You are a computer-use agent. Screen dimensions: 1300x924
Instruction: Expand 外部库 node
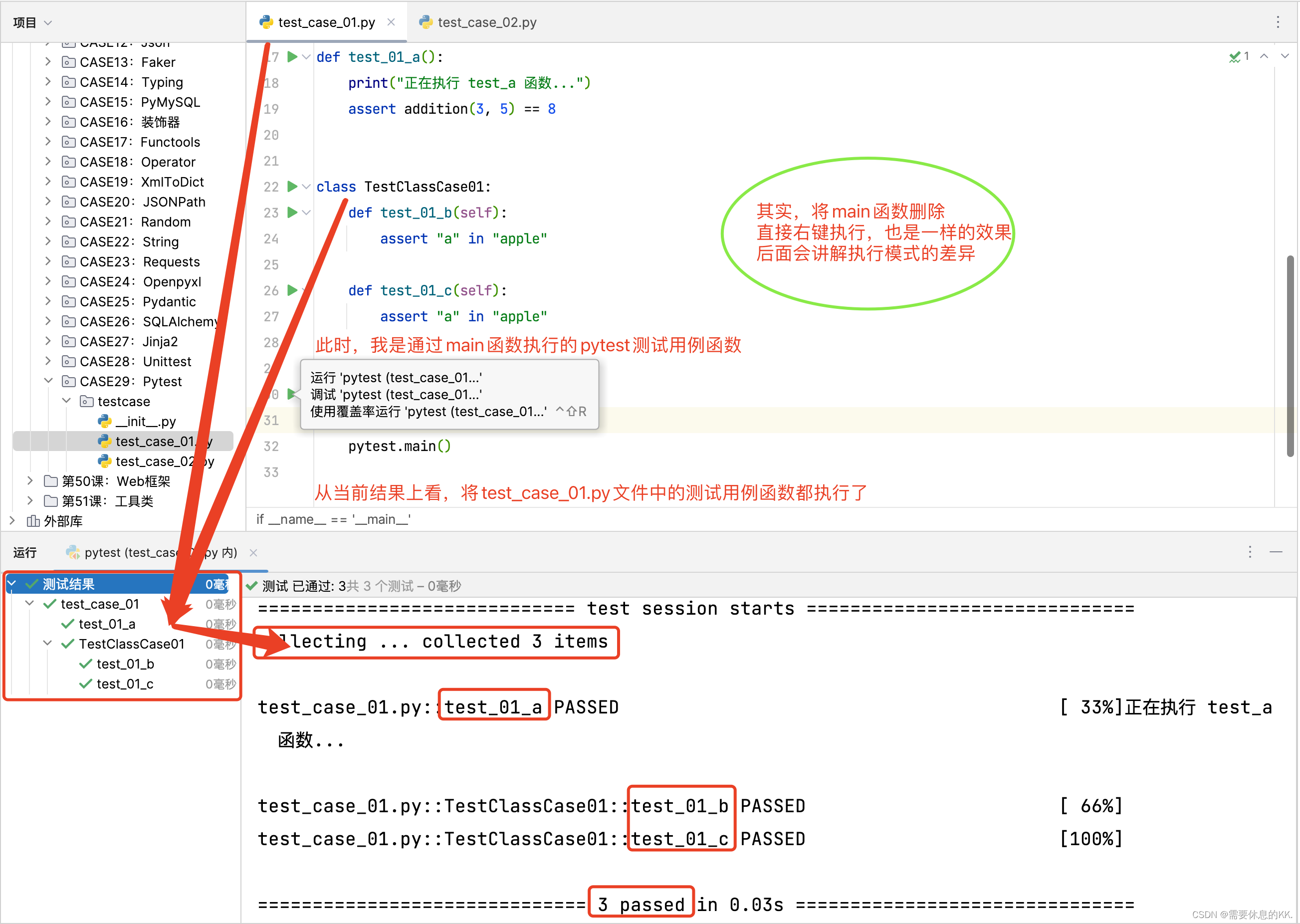(x=12, y=520)
